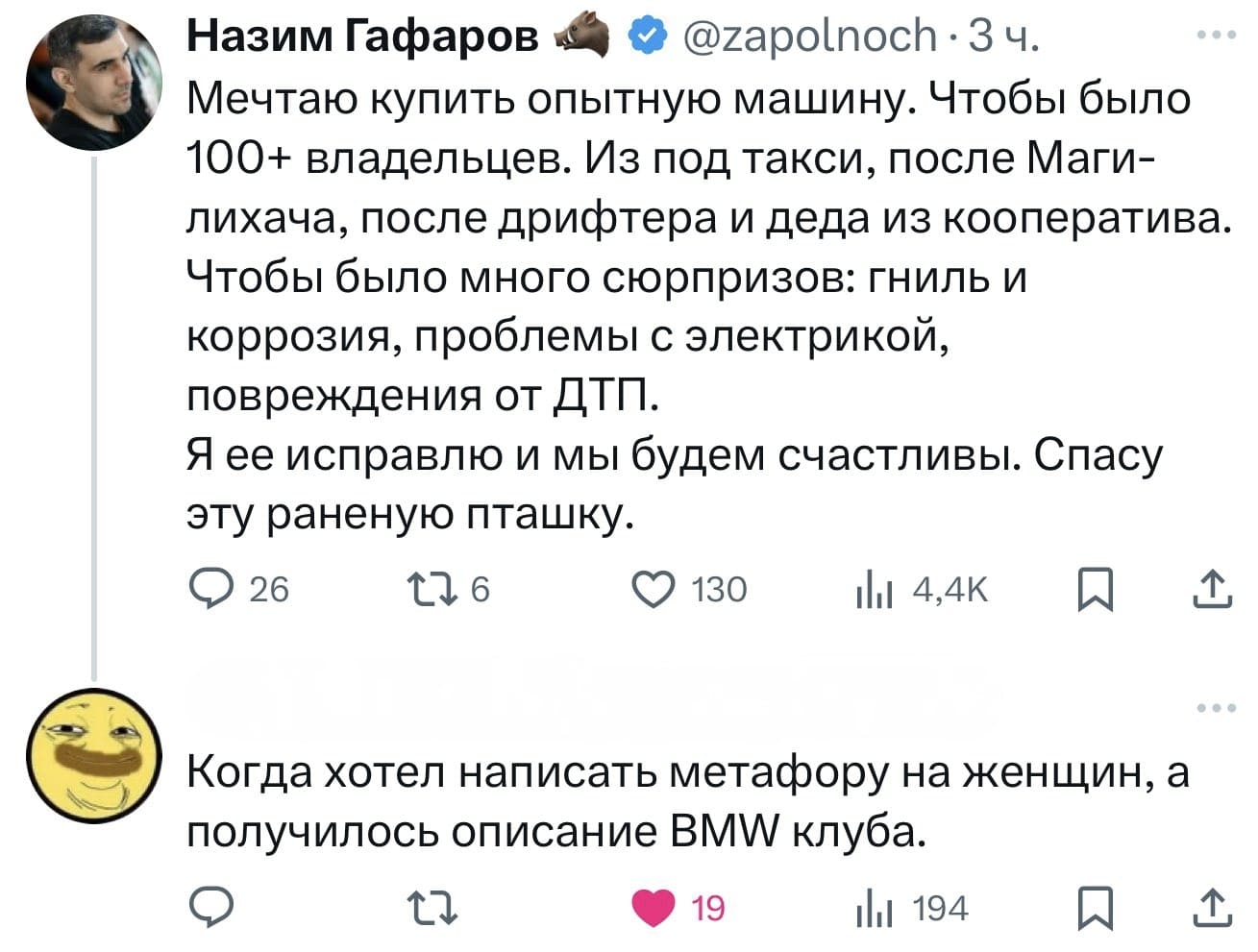Reply to the BMW клуба comment
The image size is (1258, 952).
(208, 908)
